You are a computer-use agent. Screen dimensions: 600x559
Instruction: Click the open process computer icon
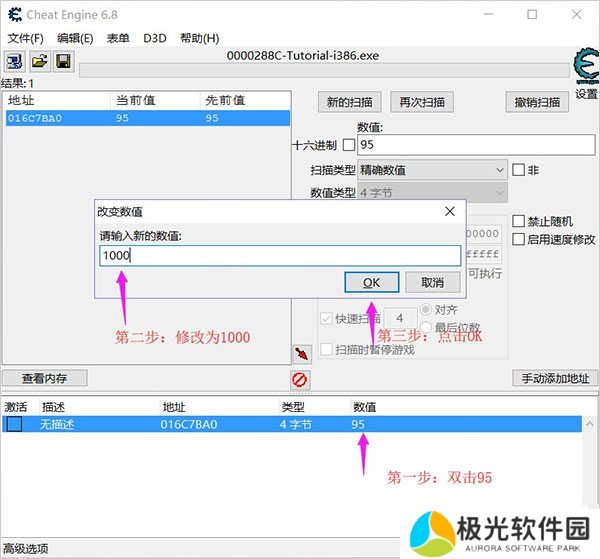14,62
